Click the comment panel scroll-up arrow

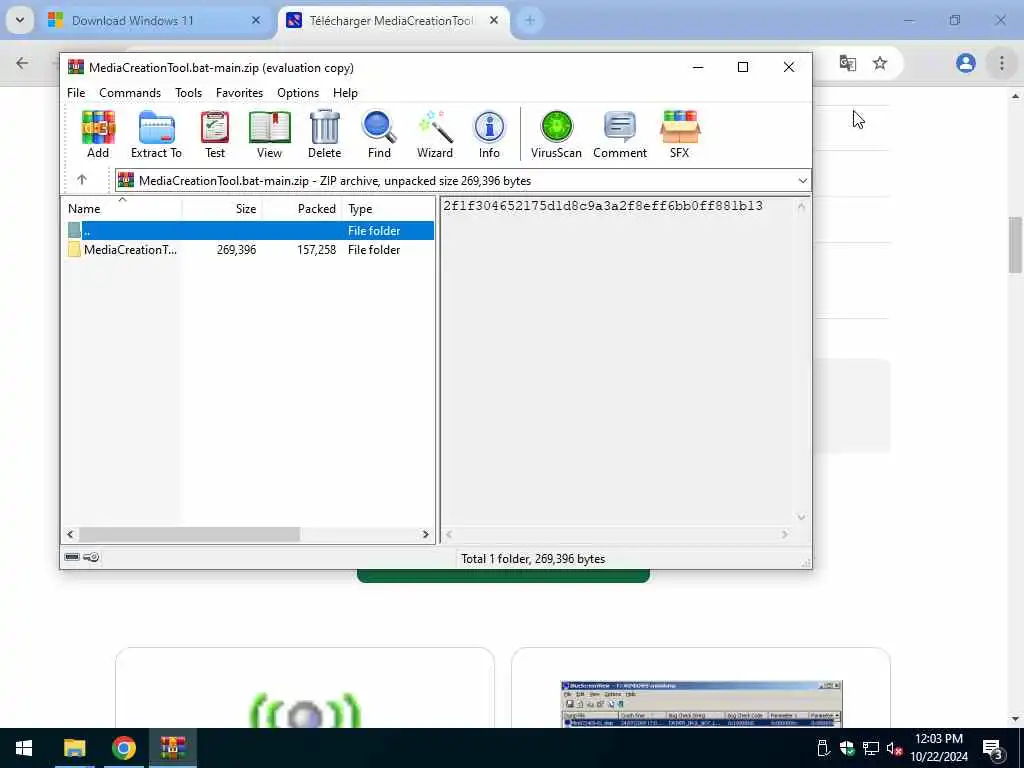click(801, 207)
